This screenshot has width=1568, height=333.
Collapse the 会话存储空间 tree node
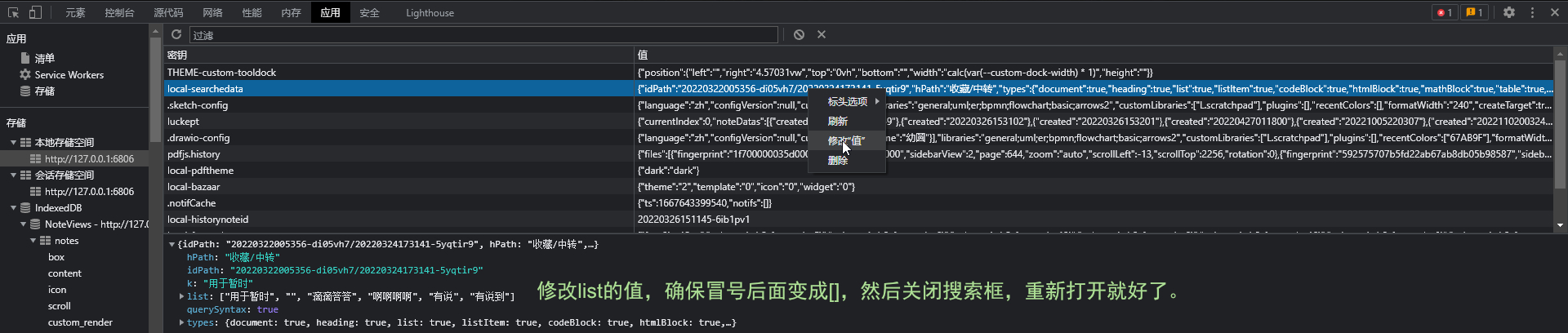pyautogui.click(x=14, y=175)
